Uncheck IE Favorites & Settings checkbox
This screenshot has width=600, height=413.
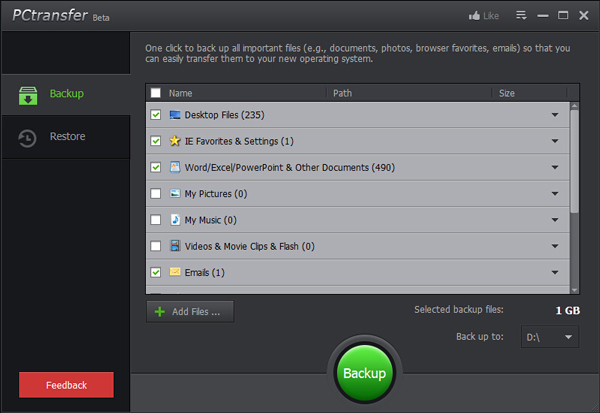click(x=156, y=141)
